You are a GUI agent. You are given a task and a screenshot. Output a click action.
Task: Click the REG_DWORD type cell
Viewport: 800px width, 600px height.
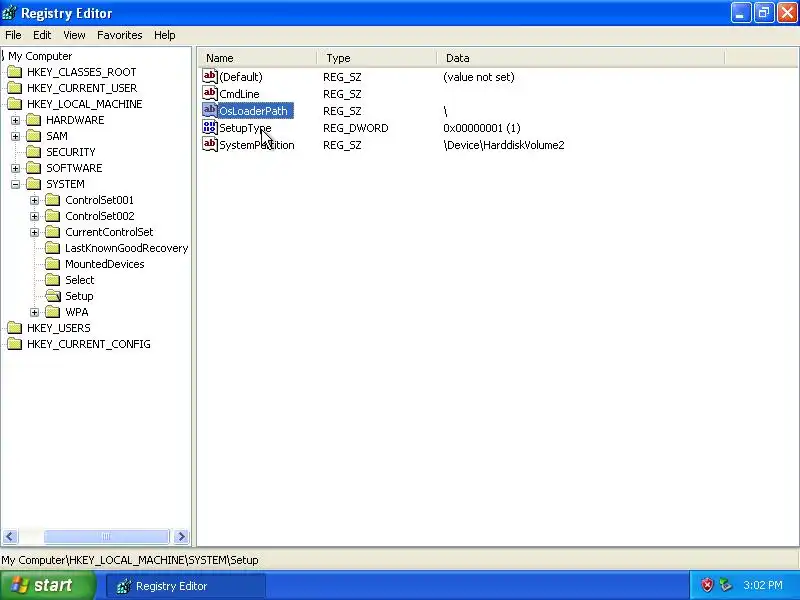[356, 128]
